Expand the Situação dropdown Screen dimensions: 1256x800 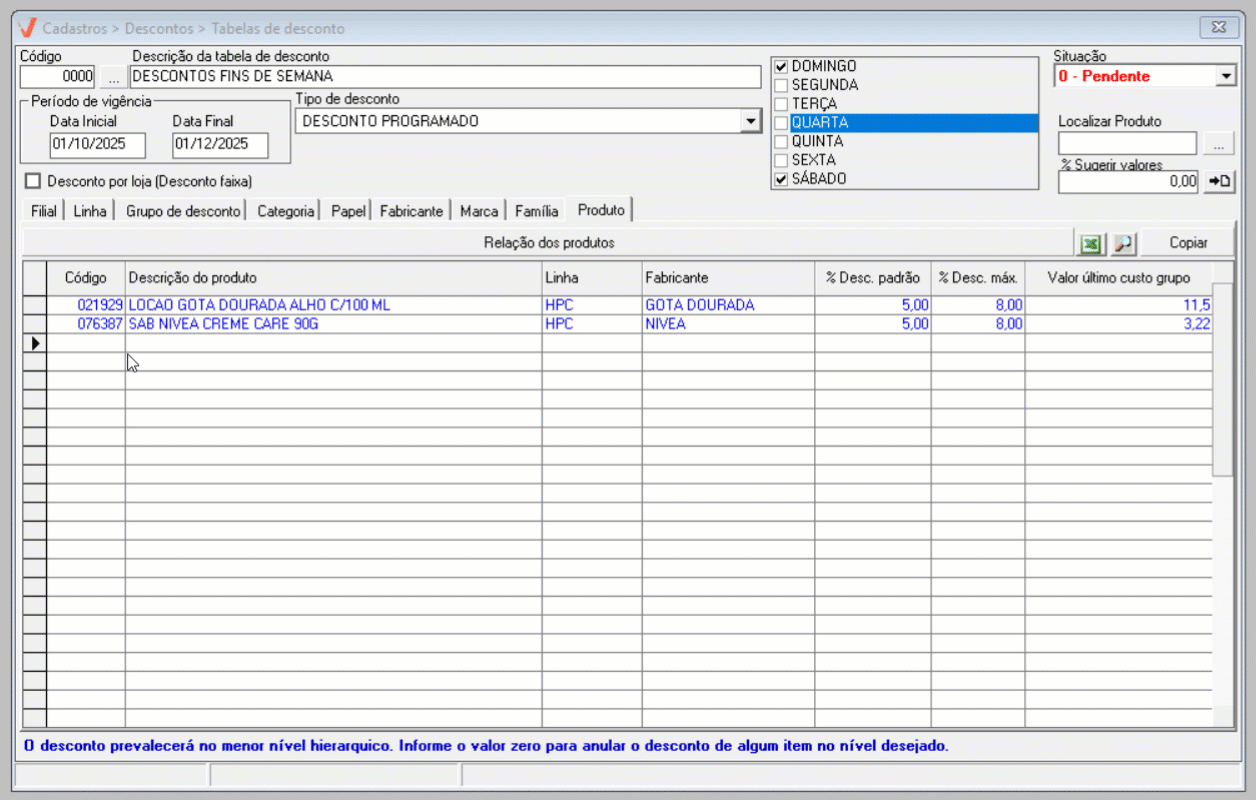pos(1226,76)
